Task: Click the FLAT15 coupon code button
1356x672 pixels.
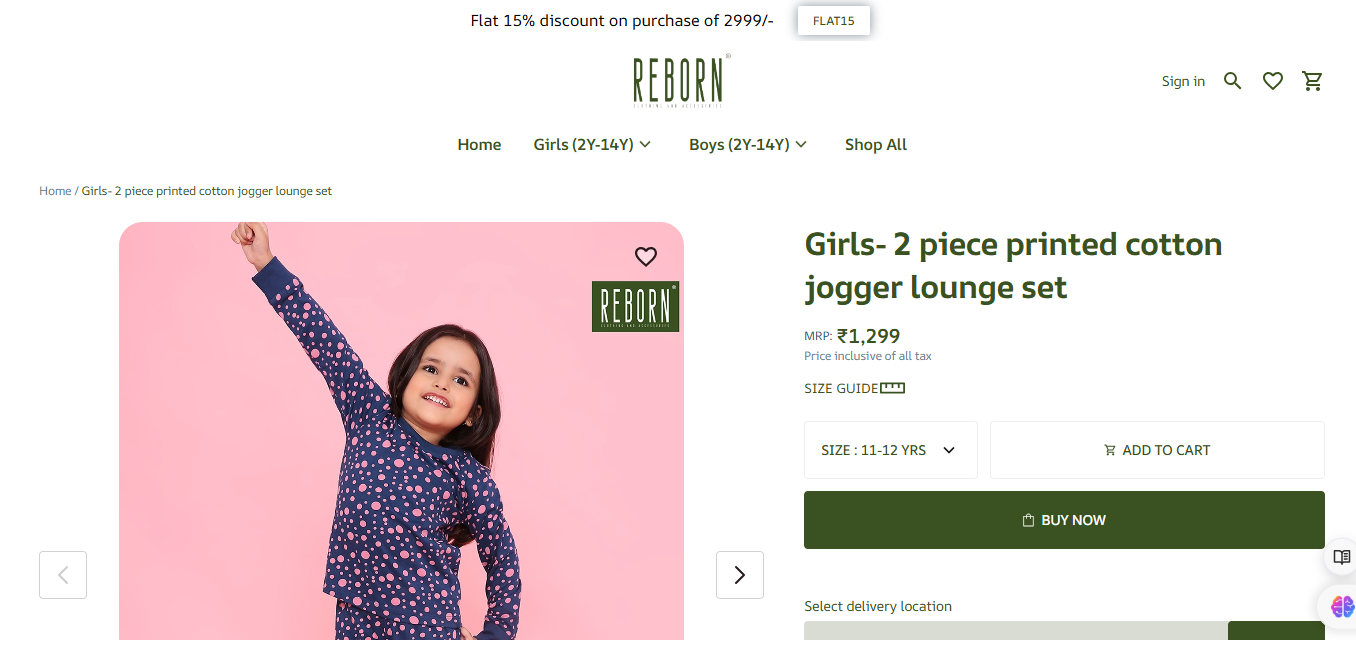Action: tap(833, 21)
